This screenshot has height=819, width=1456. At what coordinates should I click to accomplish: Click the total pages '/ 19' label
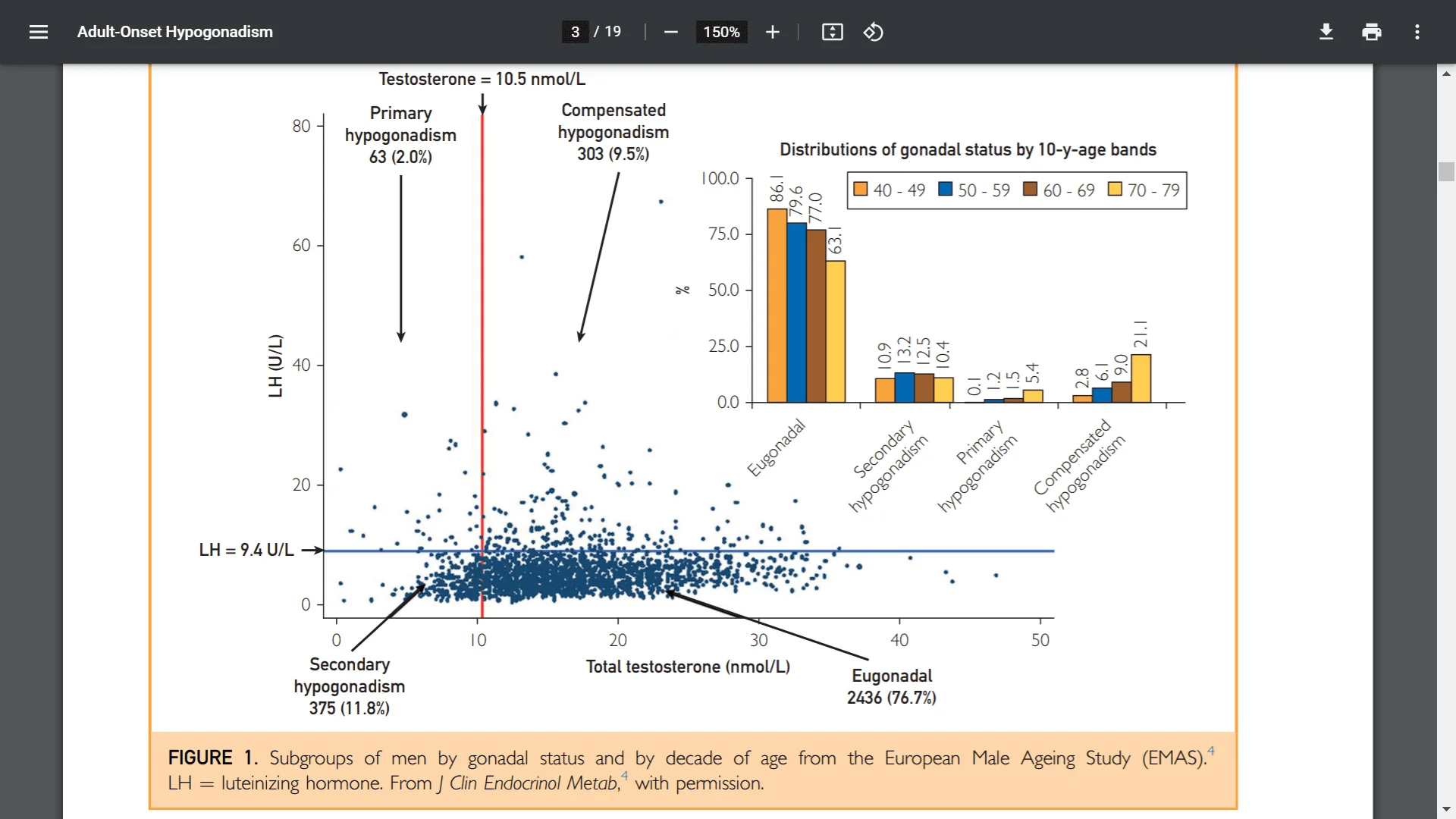607,32
